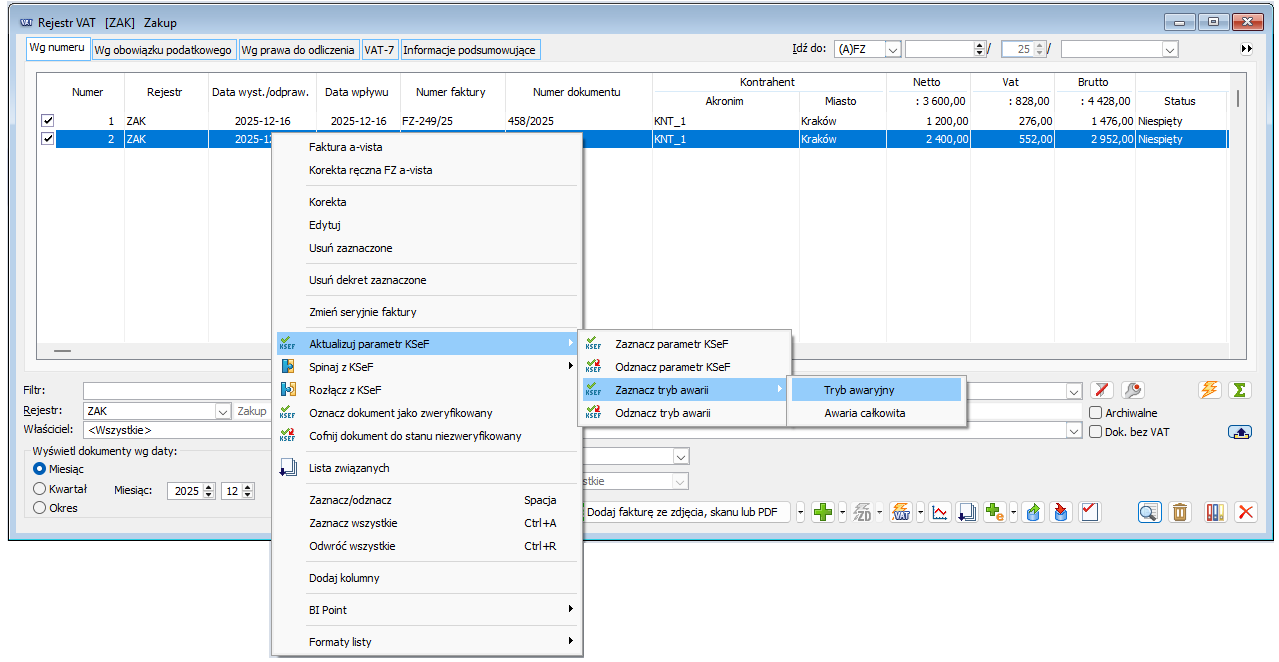Select Awaria całkowita menu option
Image resolution: width=1279 pixels, height=662 pixels.
click(864, 413)
